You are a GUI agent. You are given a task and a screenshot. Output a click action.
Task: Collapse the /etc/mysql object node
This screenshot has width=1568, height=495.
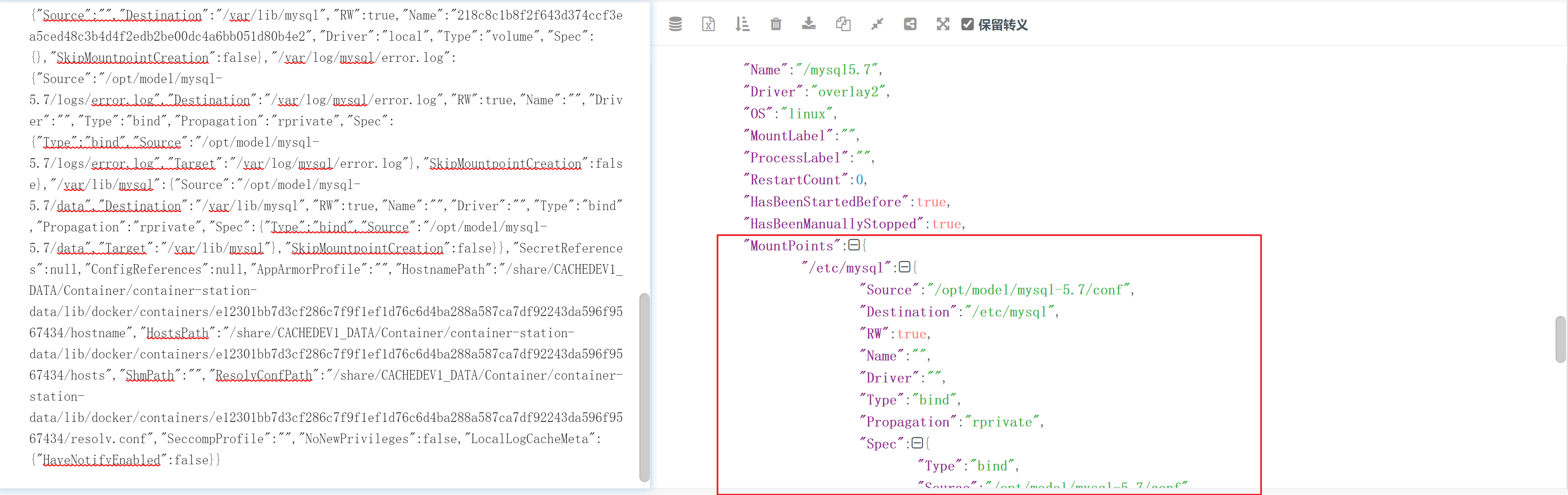(x=905, y=267)
